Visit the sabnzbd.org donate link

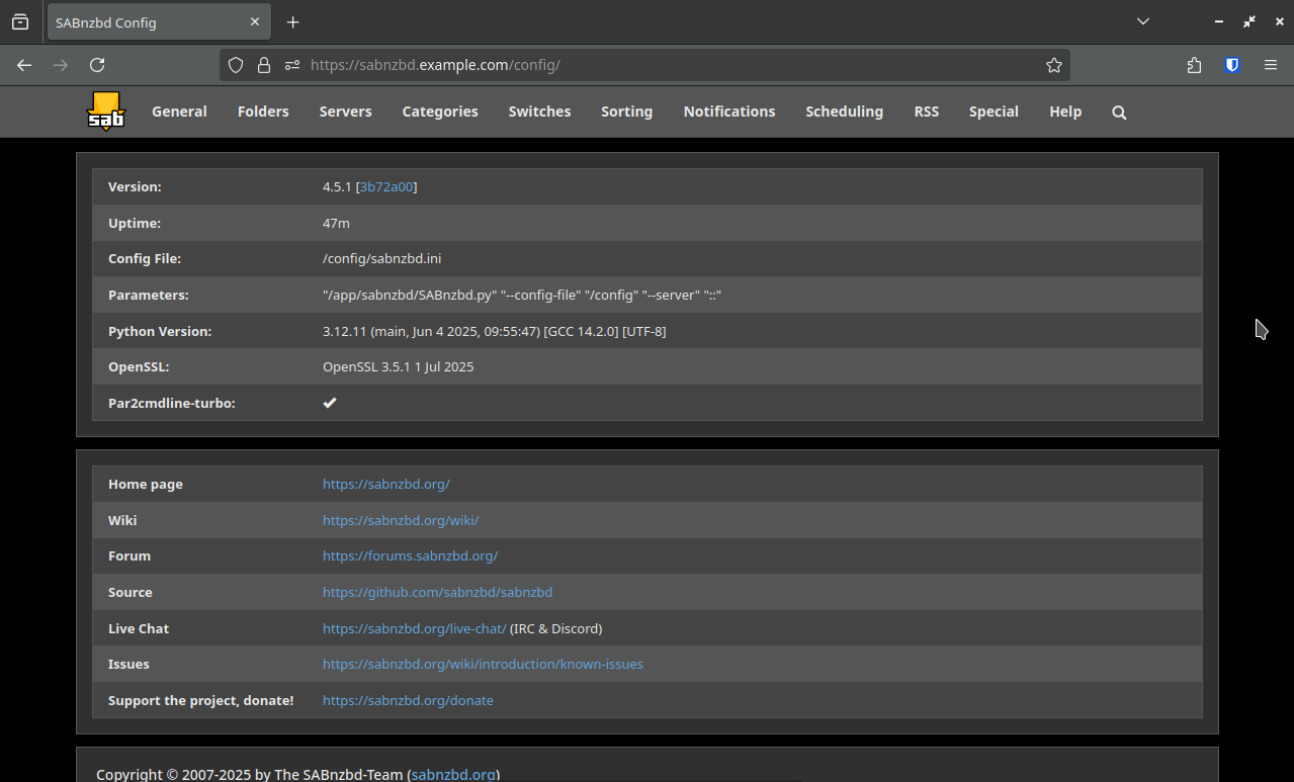coord(408,700)
